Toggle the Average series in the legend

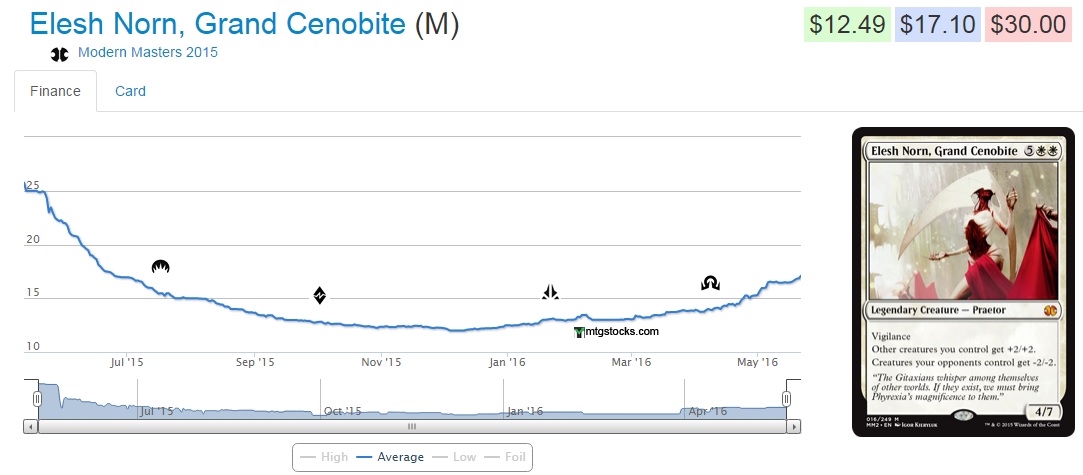(x=390, y=457)
